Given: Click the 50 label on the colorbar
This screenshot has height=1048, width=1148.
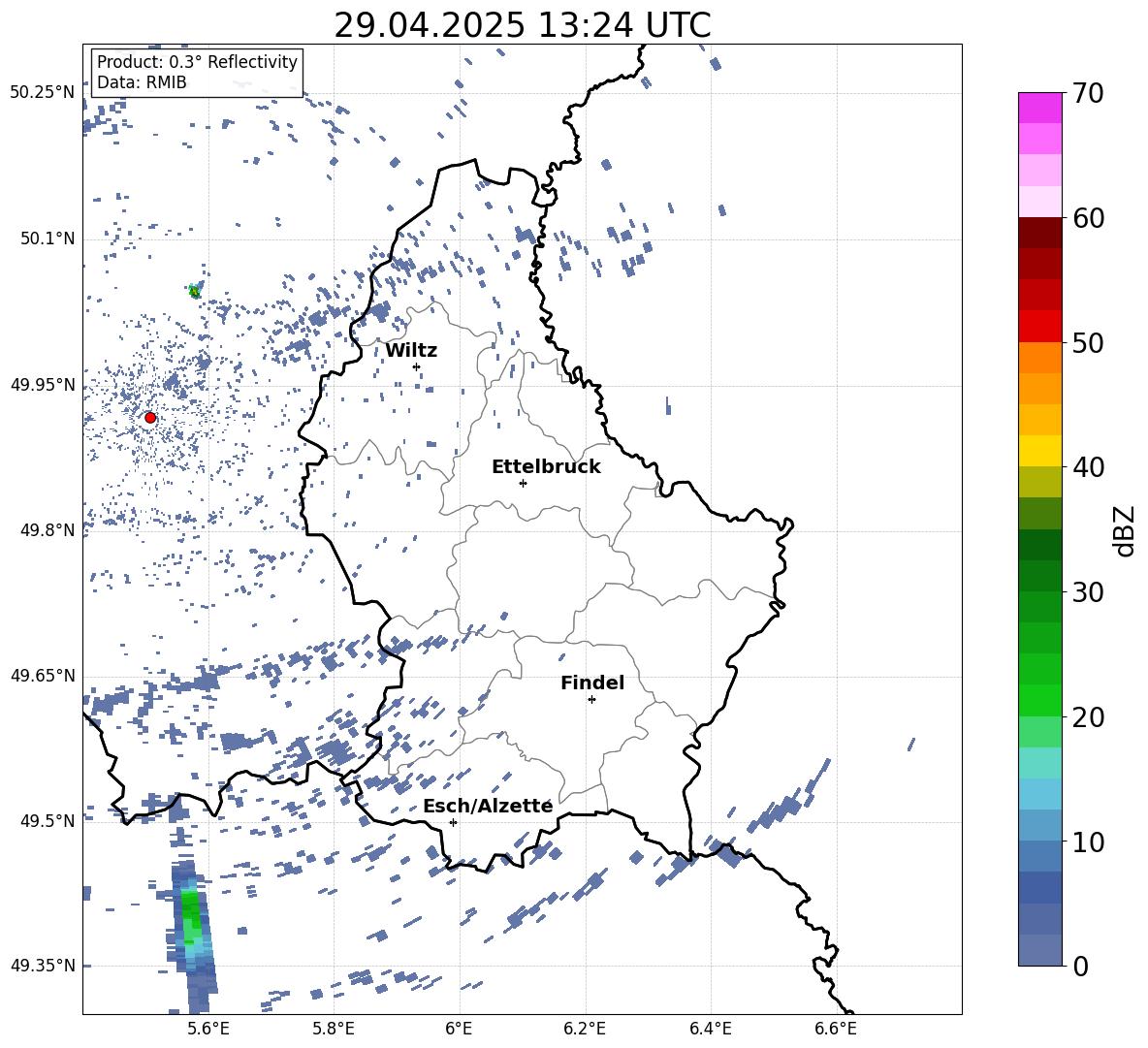Looking at the screenshot, I should (x=1089, y=343).
